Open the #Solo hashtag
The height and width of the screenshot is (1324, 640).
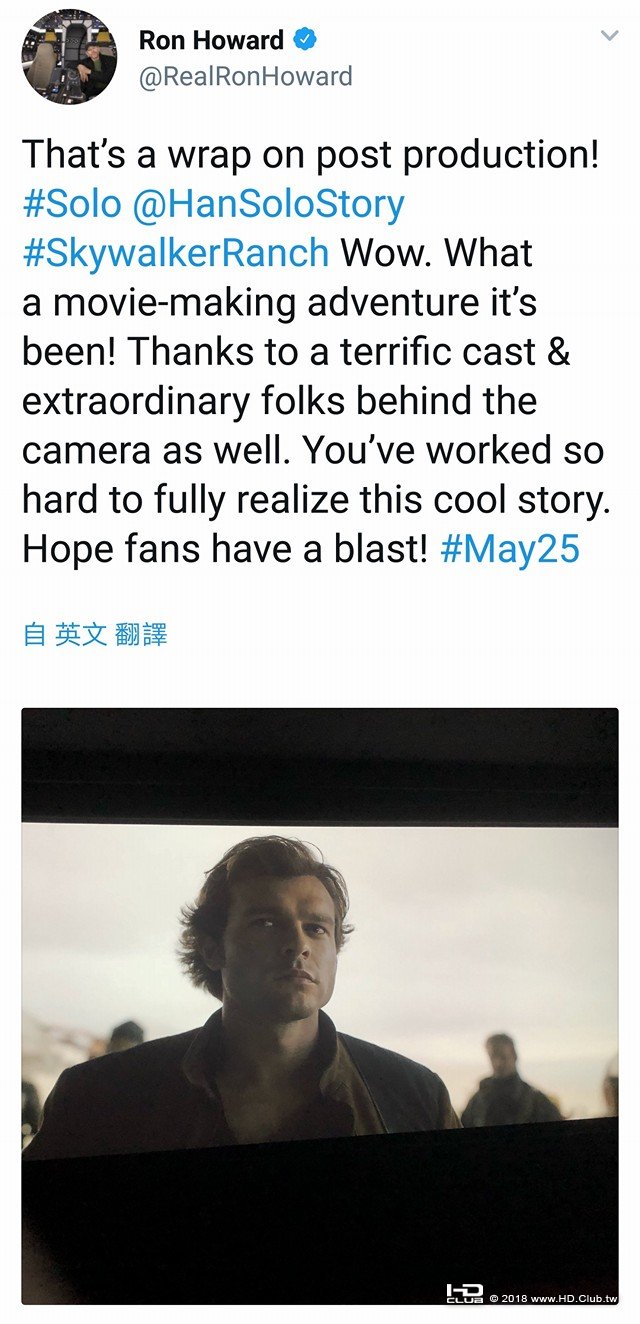coord(71,204)
